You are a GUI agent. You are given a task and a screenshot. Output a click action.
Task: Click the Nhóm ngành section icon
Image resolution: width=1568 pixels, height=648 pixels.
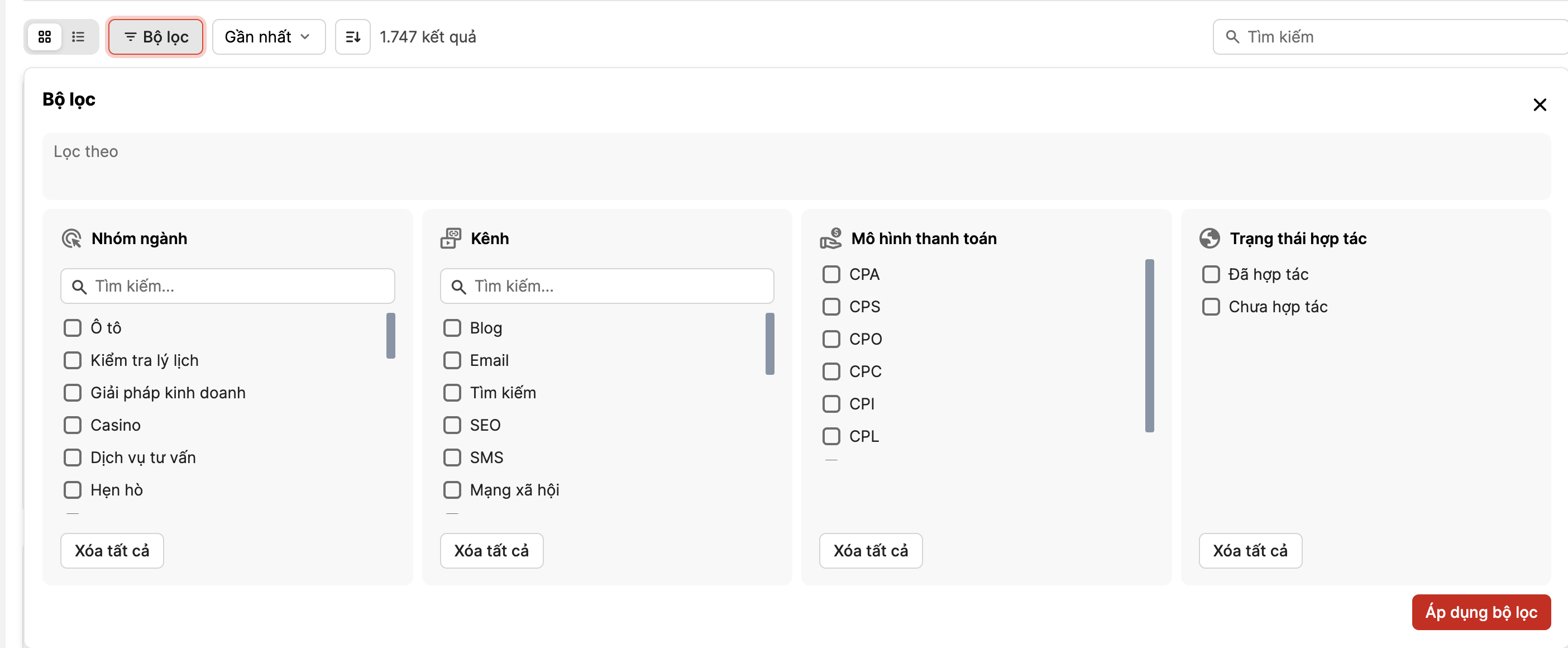click(x=71, y=239)
